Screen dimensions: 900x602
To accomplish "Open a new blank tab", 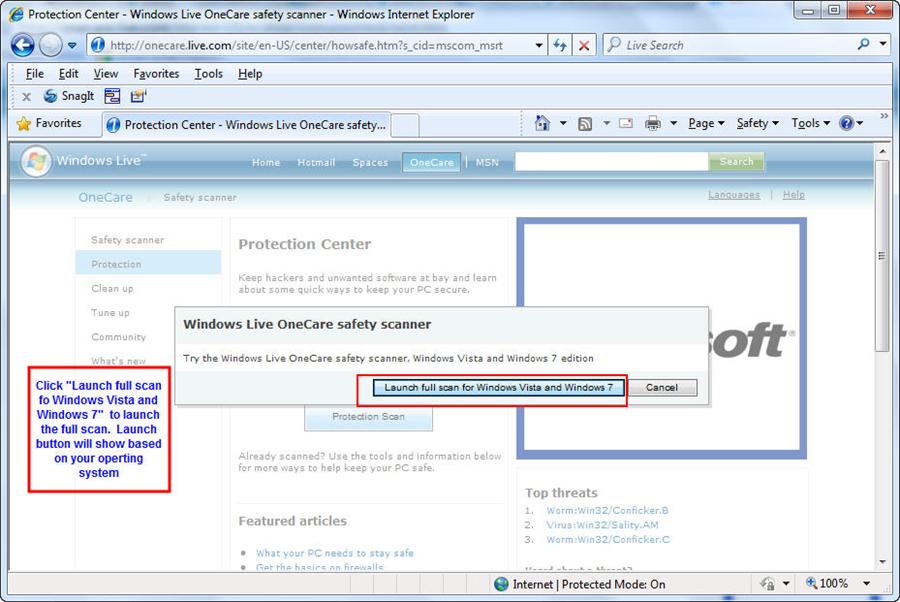I will pos(405,125).
